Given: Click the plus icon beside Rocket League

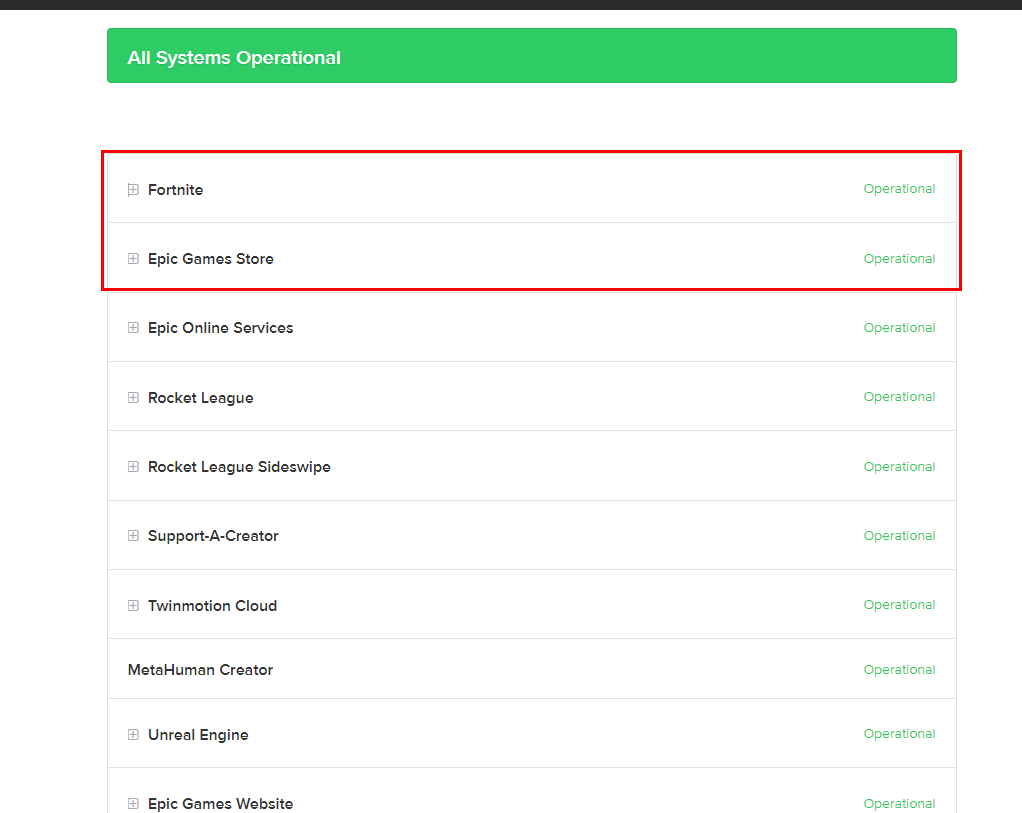Looking at the screenshot, I should tap(133, 396).
